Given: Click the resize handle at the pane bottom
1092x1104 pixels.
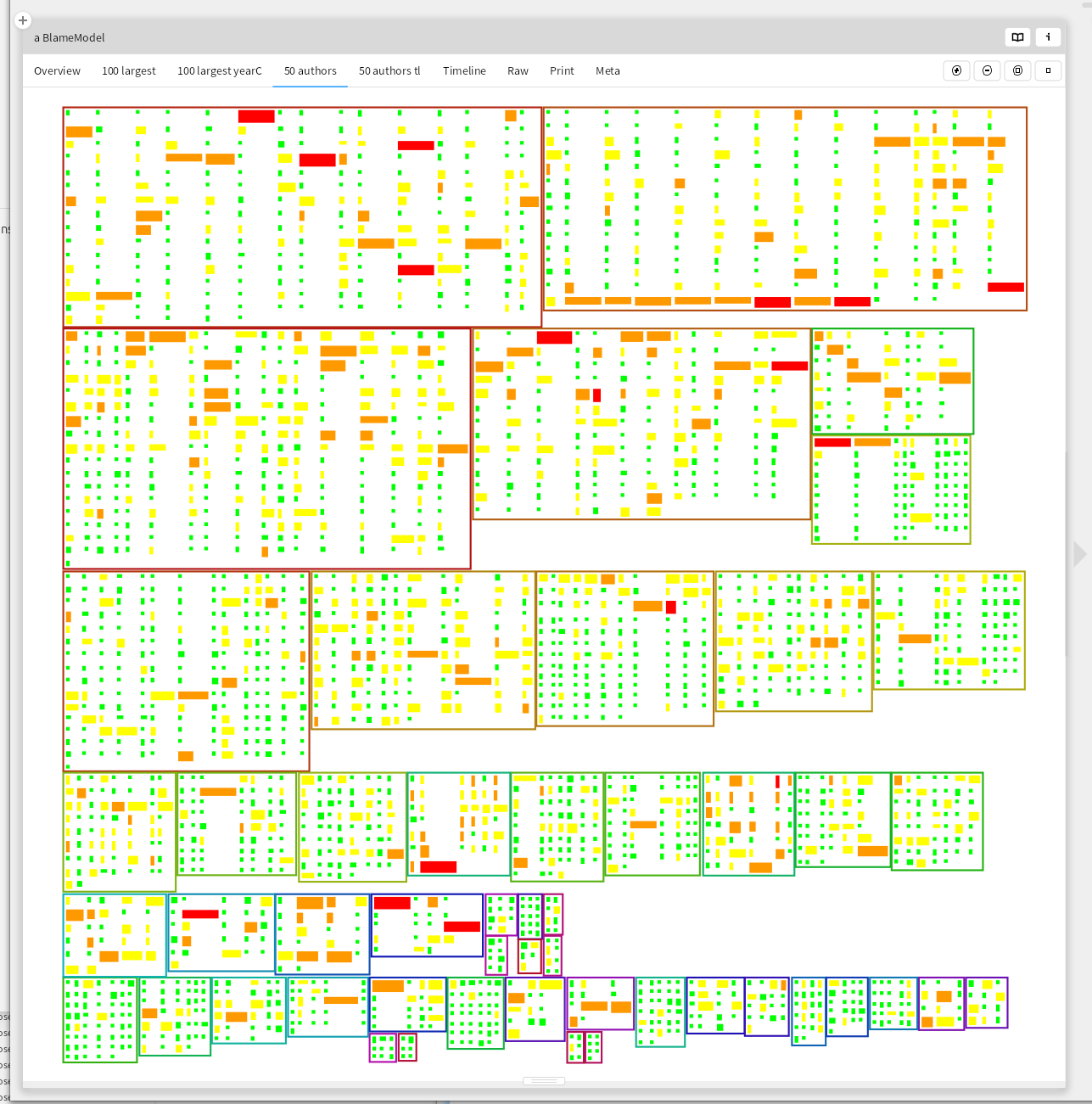Looking at the screenshot, I should [x=544, y=1081].
